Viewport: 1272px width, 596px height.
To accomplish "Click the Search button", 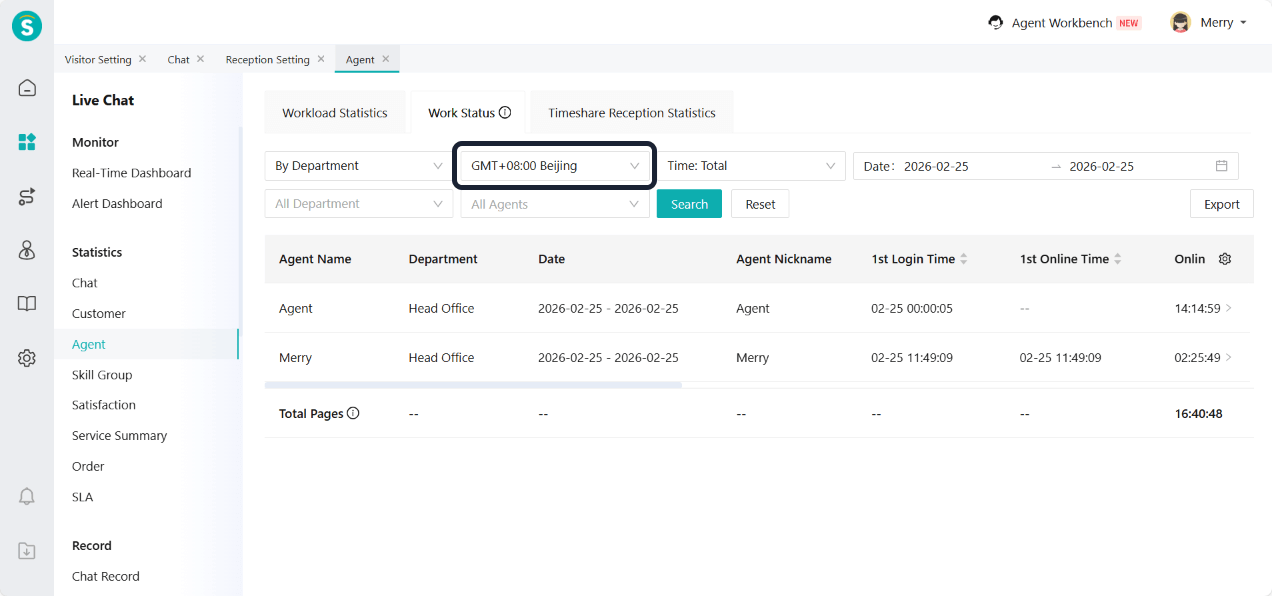I will click(689, 204).
